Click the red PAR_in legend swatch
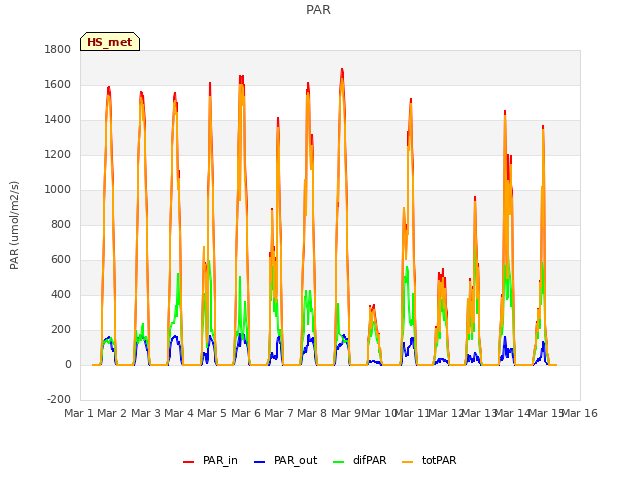The width and height of the screenshot is (640, 480). 189,461
